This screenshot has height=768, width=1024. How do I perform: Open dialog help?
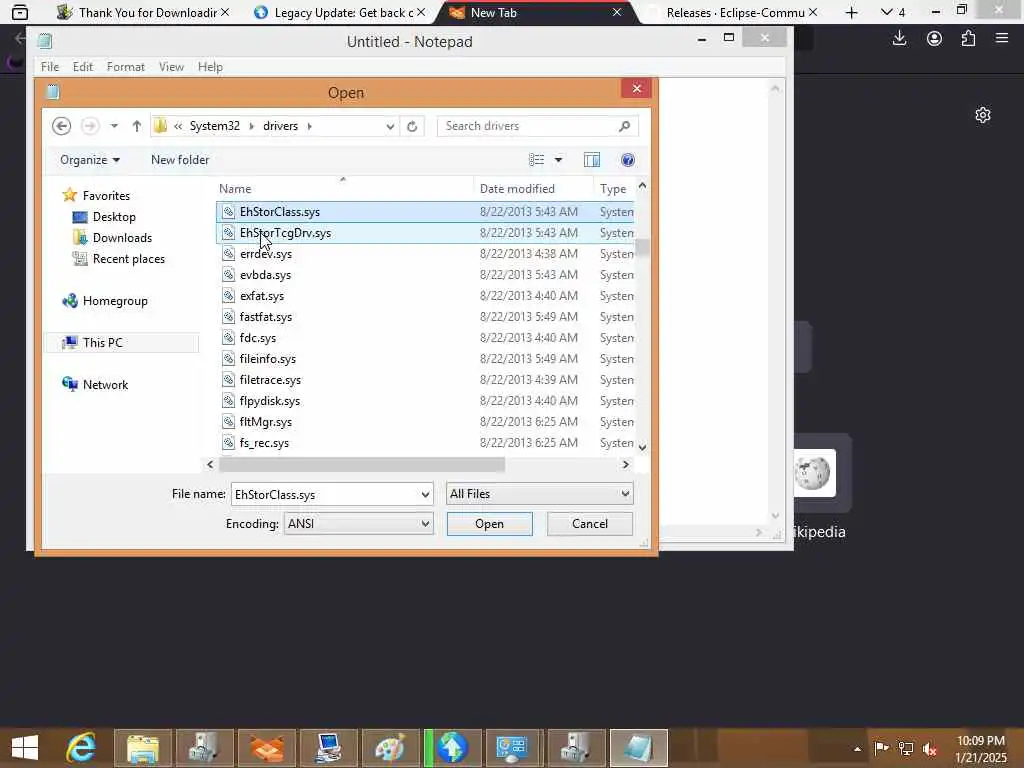628,160
